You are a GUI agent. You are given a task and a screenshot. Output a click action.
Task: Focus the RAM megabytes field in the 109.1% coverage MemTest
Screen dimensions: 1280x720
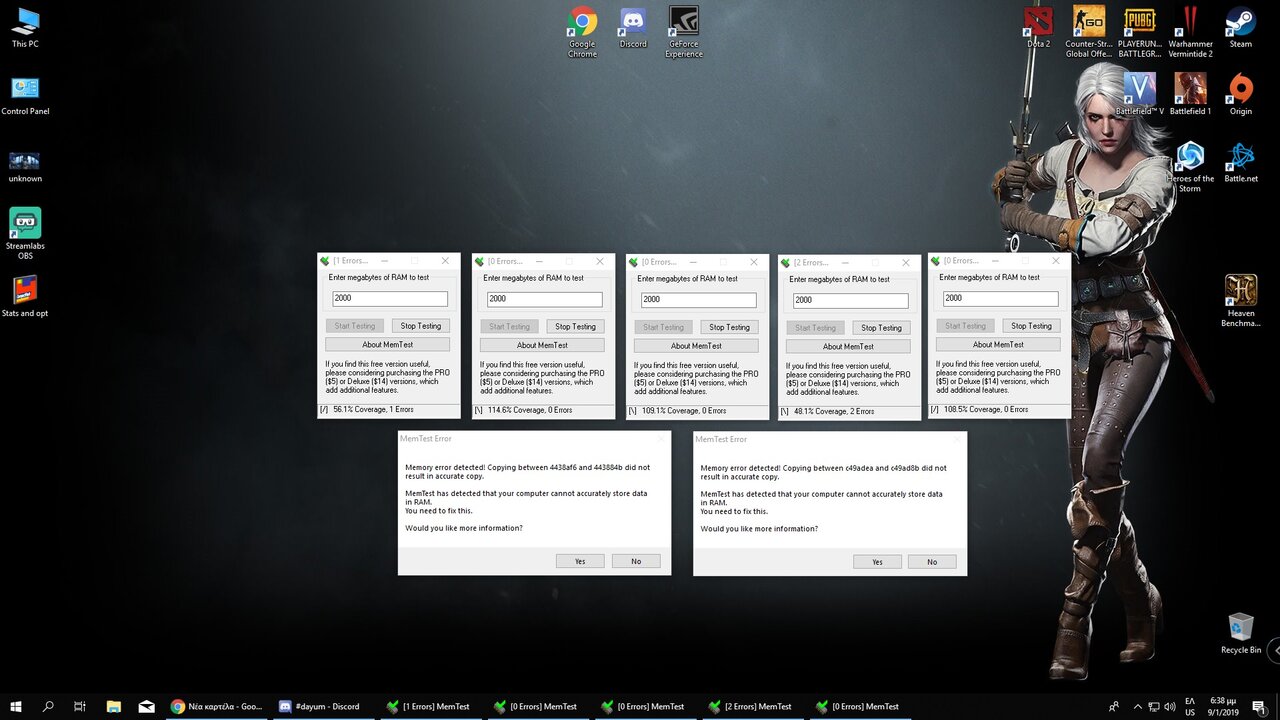[698, 300]
